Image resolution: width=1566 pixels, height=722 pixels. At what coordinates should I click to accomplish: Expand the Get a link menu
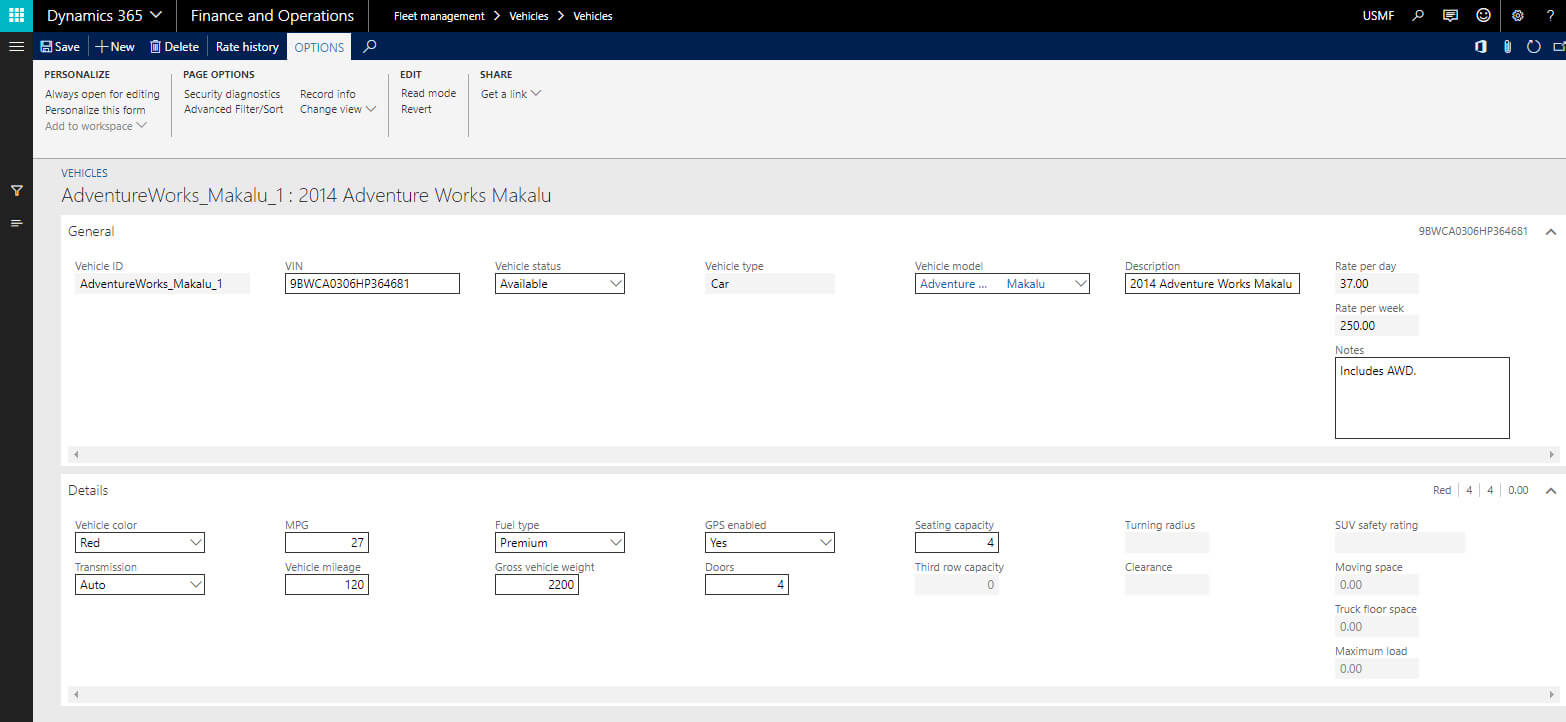pyautogui.click(x=511, y=94)
